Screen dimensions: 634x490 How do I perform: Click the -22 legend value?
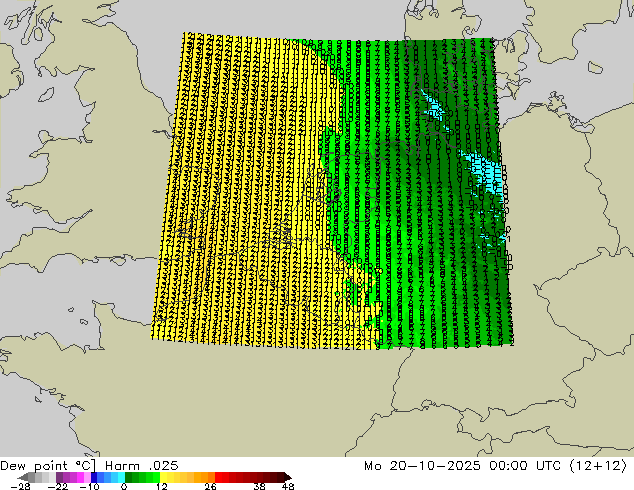(x=57, y=486)
